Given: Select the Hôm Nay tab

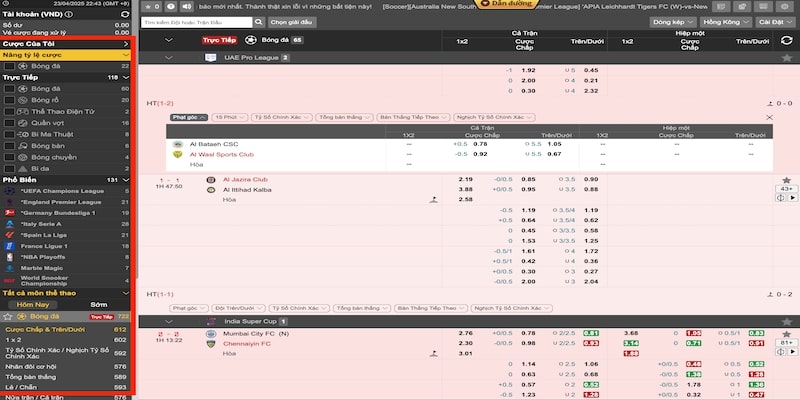Looking at the screenshot, I should 33,304.
